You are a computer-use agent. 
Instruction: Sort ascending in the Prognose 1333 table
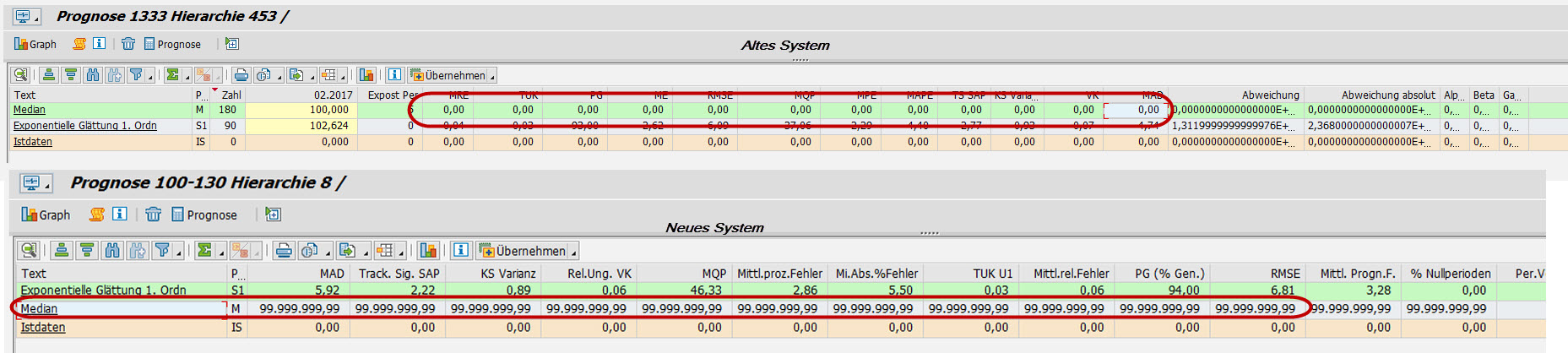(x=49, y=75)
